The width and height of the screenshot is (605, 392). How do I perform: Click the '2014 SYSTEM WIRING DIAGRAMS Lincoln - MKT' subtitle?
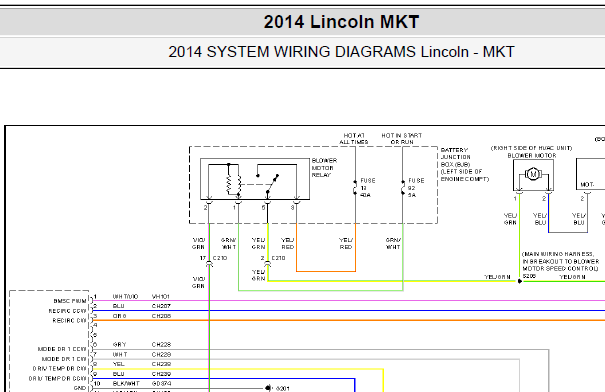341,52
